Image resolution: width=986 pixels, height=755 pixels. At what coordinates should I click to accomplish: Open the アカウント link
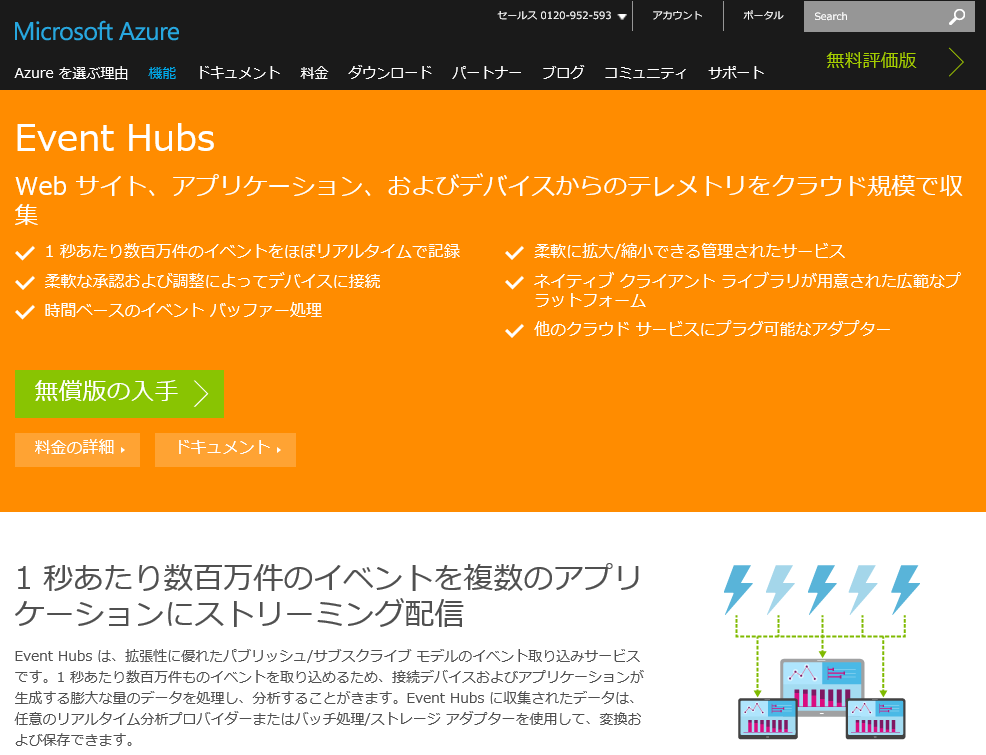pyautogui.click(x=677, y=16)
